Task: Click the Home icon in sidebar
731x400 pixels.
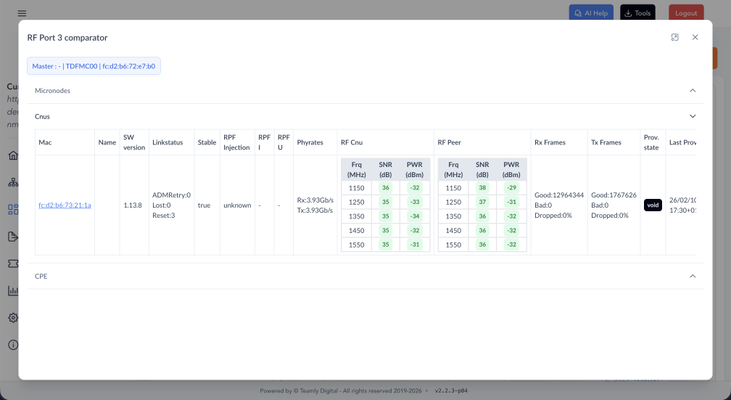Action: (x=13, y=155)
